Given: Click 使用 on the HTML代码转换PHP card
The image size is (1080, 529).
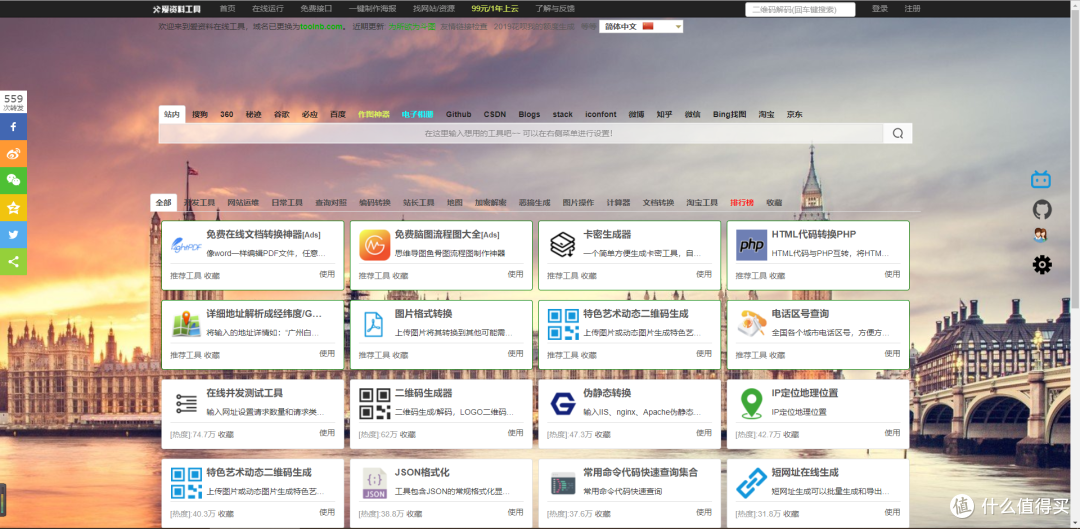Looking at the screenshot, I should (892, 274).
